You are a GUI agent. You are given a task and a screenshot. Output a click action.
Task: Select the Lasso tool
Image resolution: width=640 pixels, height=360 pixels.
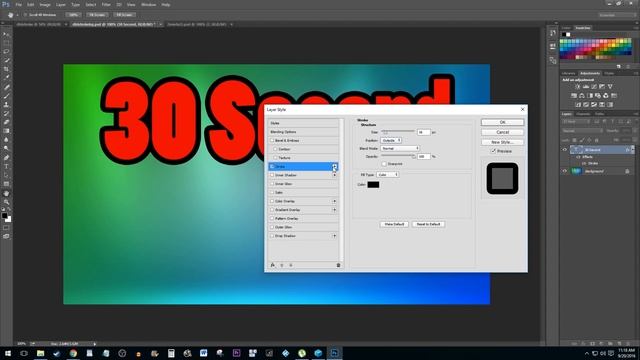6,52
